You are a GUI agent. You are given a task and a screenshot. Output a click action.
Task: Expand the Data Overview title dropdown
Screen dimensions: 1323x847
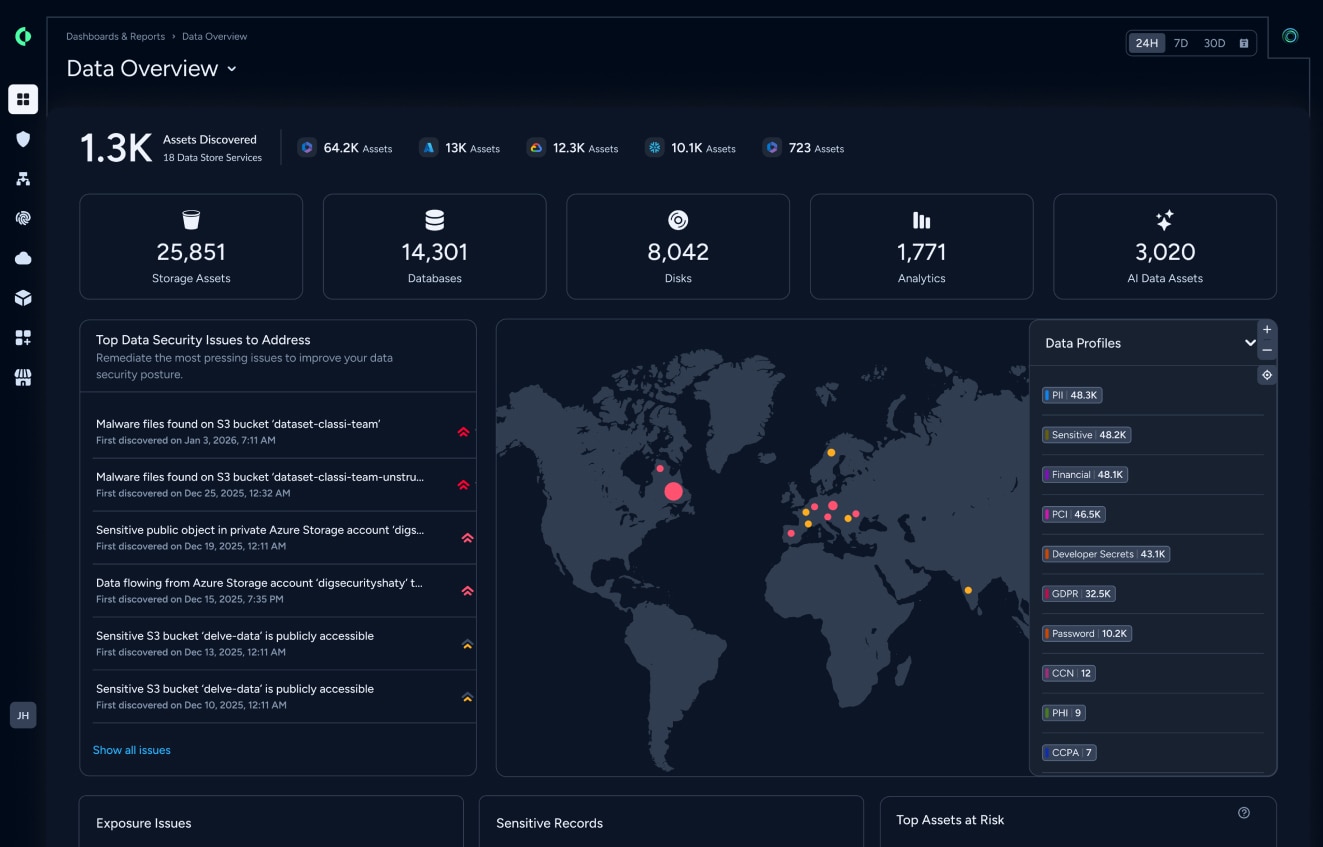tap(231, 69)
